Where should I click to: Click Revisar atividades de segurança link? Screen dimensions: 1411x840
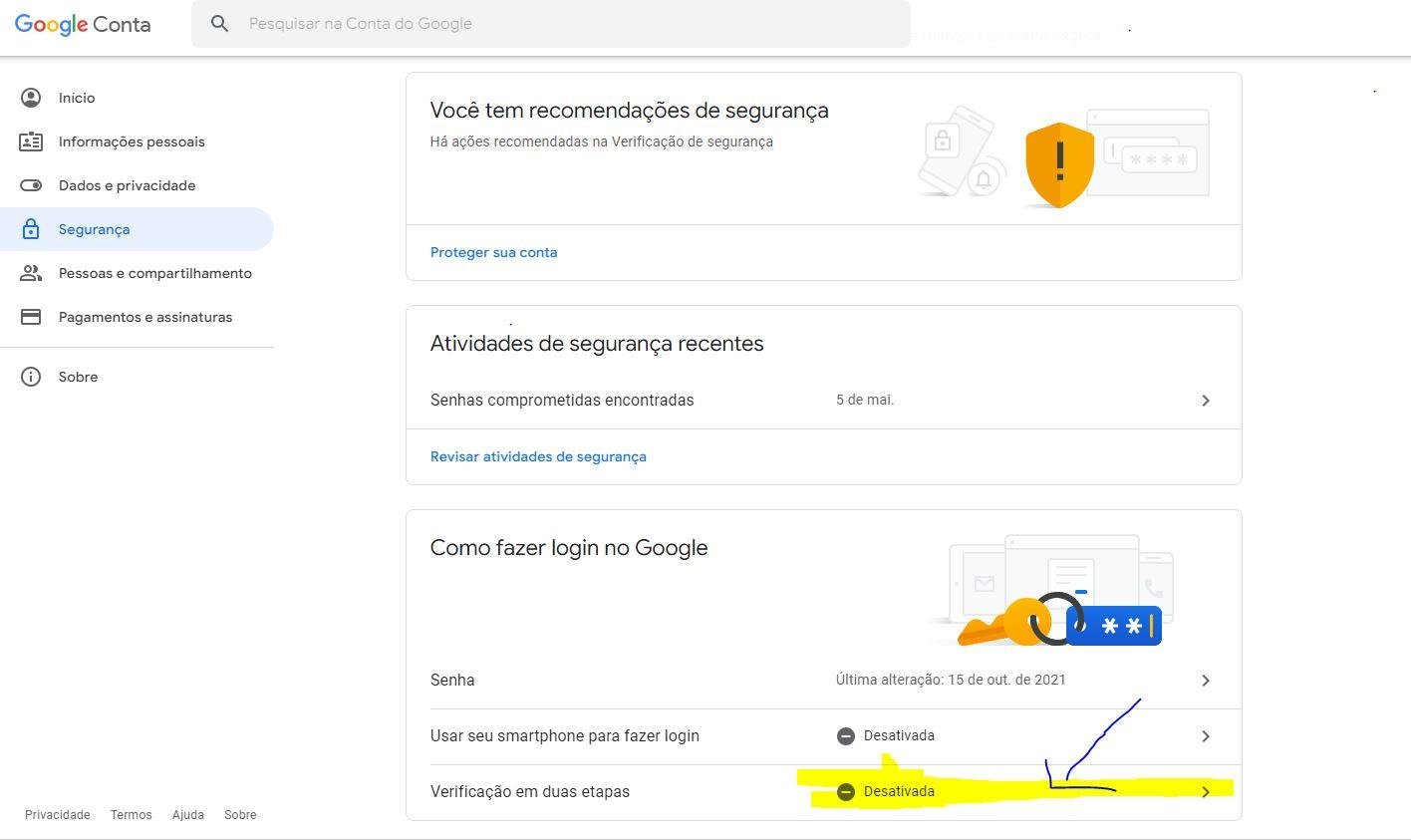tap(538, 457)
